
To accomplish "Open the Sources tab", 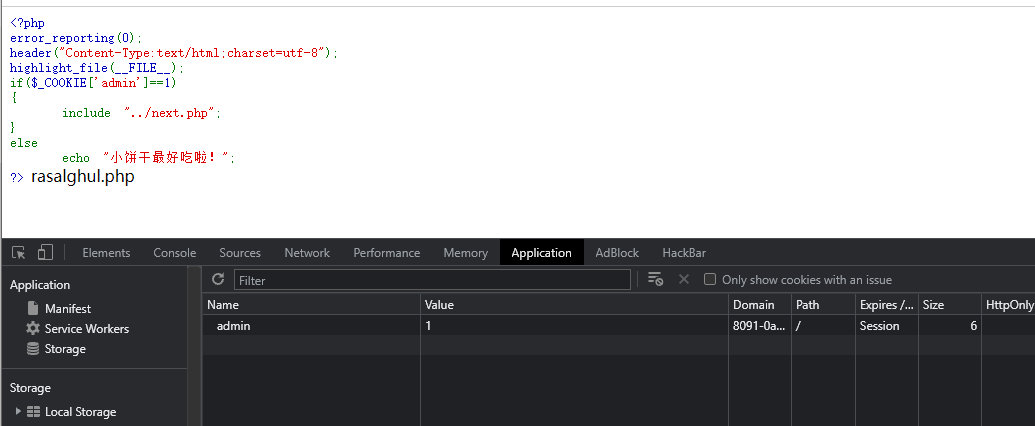I will 240,253.
